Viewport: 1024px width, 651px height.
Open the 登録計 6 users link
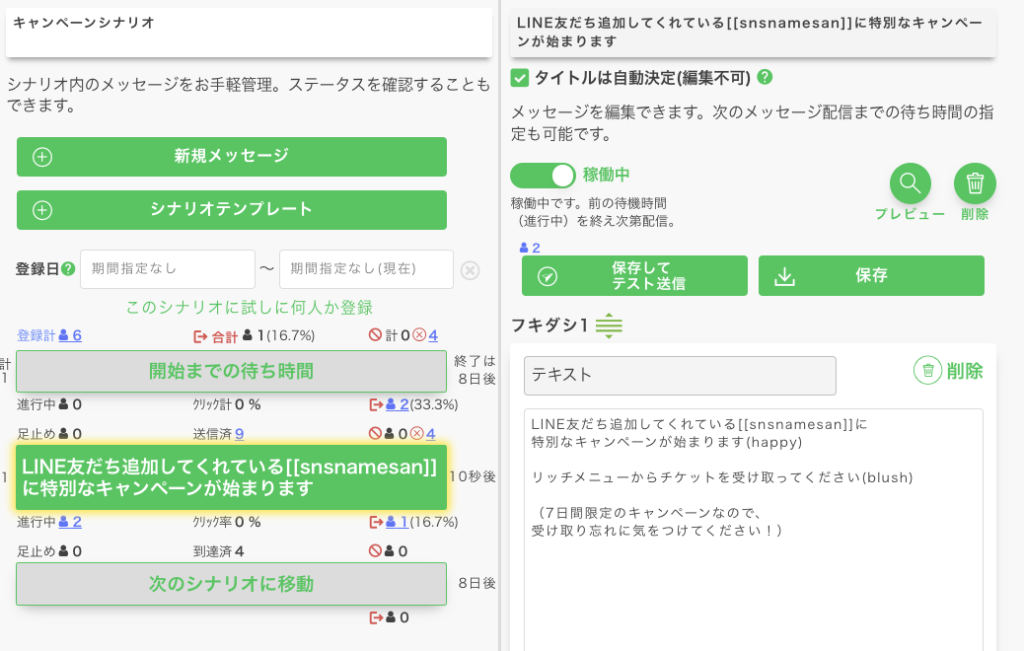[70, 335]
